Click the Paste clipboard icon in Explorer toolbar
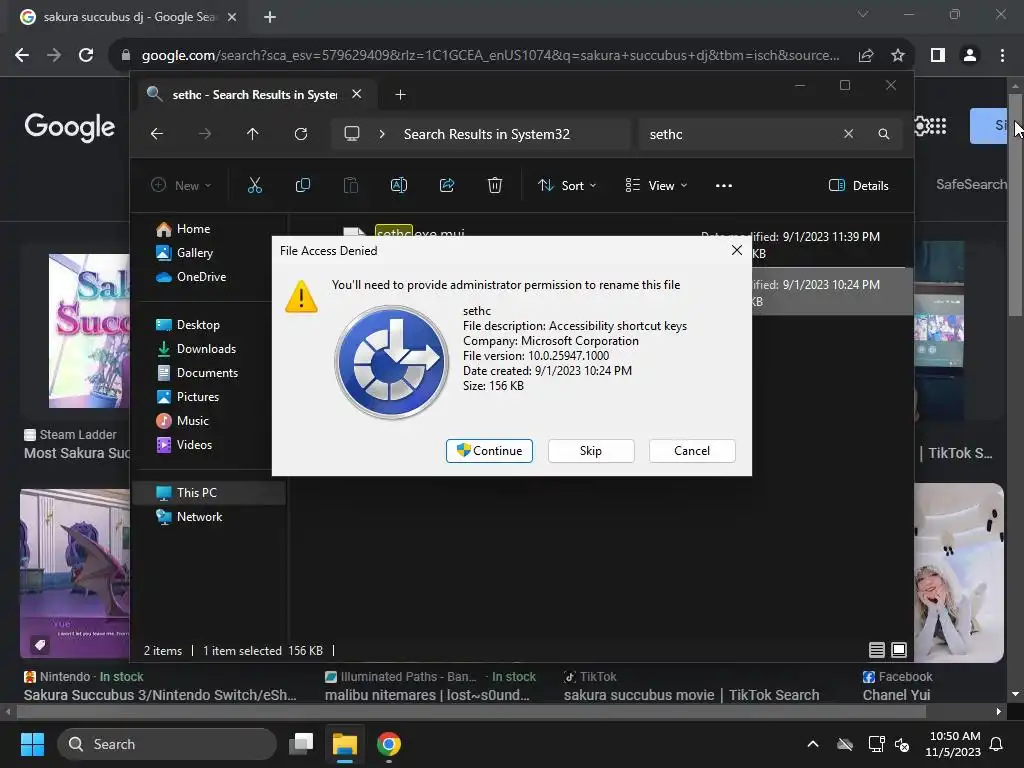 [x=351, y=185]
